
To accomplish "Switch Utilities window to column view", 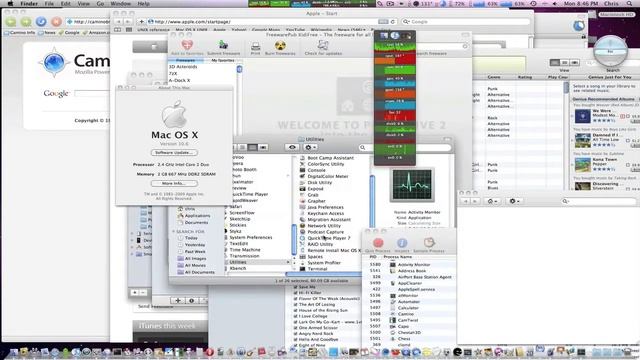I will (x=253, y=147).
